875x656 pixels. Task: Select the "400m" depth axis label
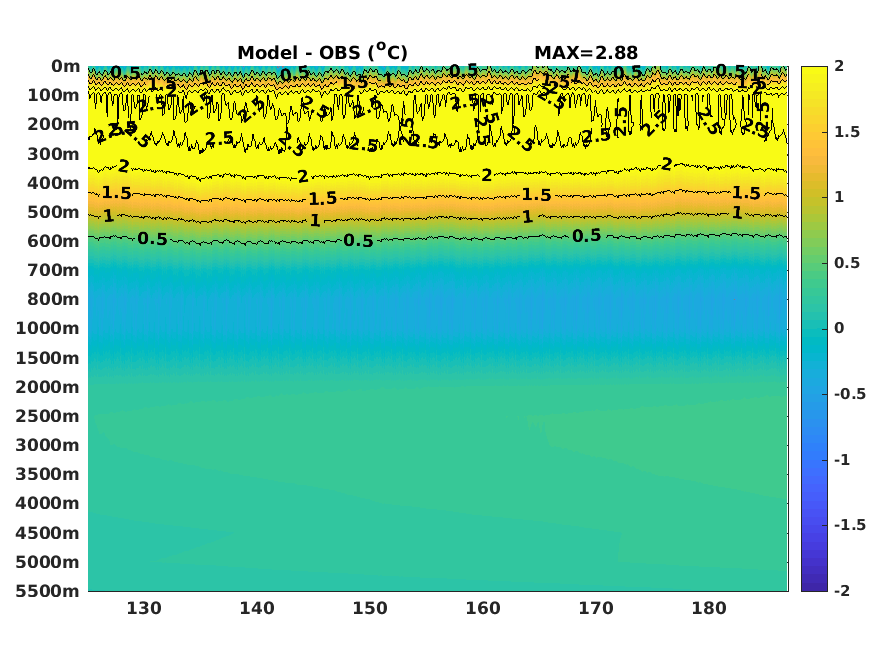click(54, 182)
